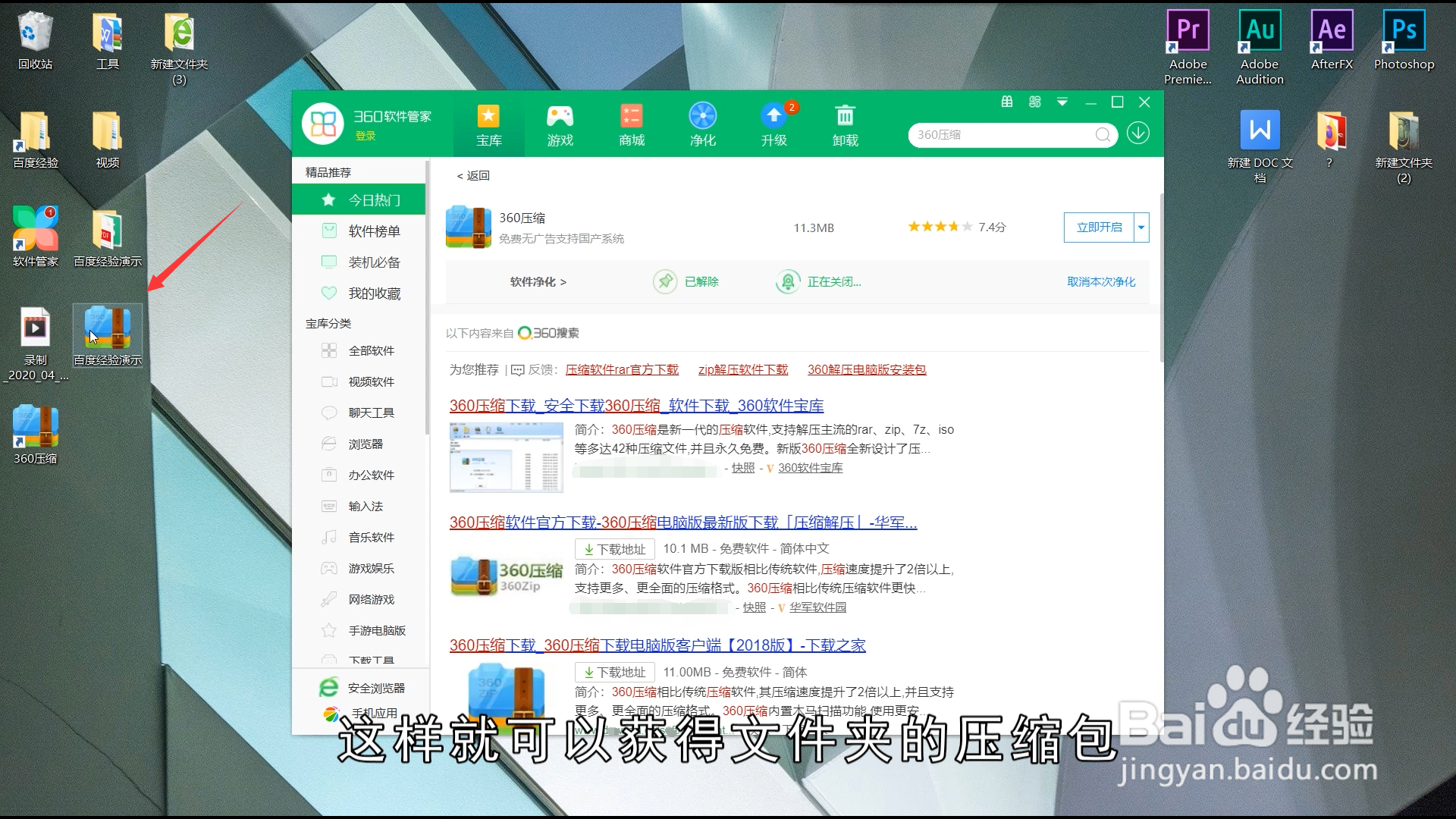
Task: Select the 视频软件 category
Action: coord(359,381)
